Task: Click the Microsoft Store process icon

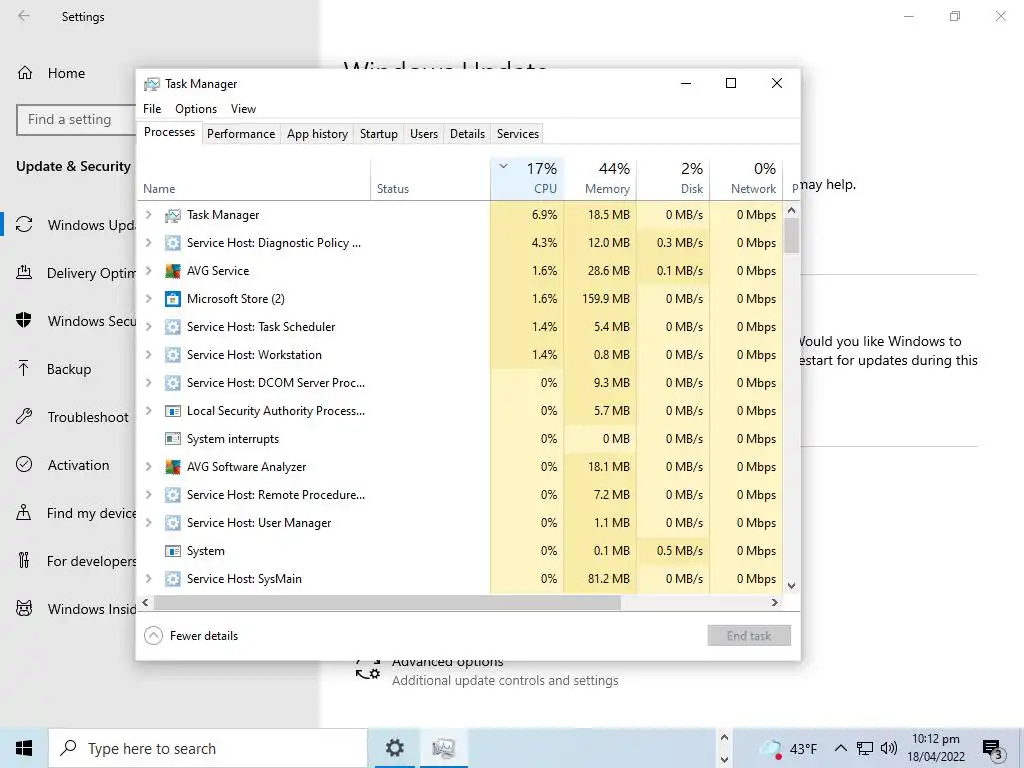Action: 172,299
